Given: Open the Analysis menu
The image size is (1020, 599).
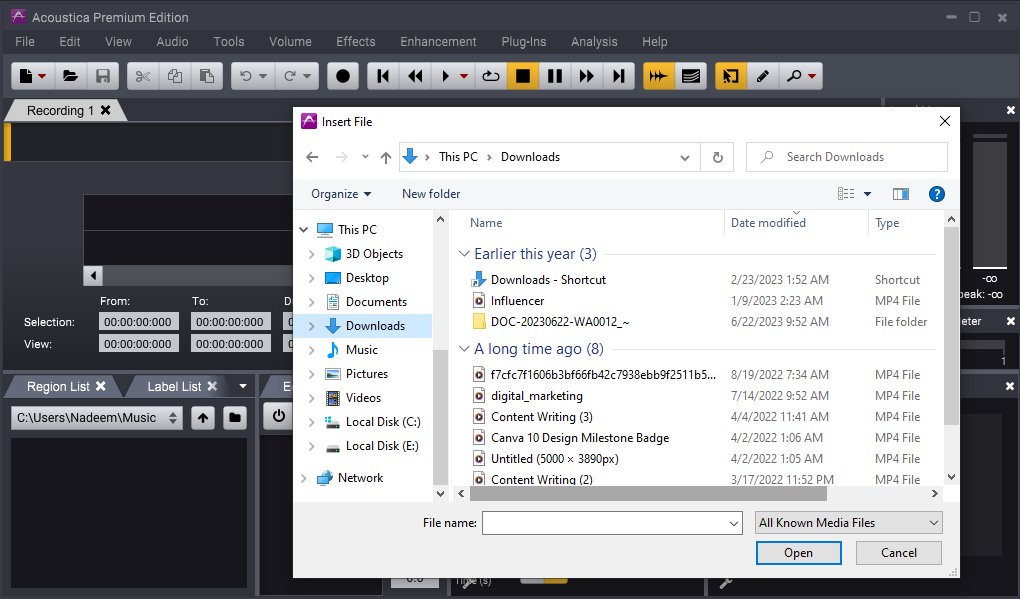Looking at the screenshot, I should (594, 42).
